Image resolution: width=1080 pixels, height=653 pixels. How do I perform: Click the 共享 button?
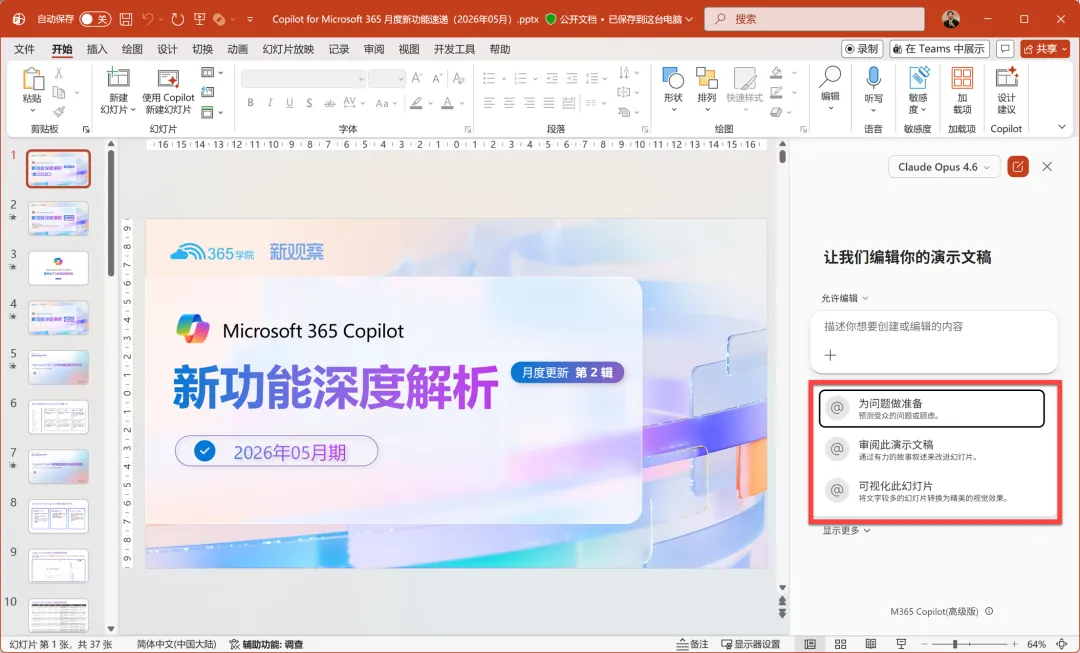tap(1046, 49)
